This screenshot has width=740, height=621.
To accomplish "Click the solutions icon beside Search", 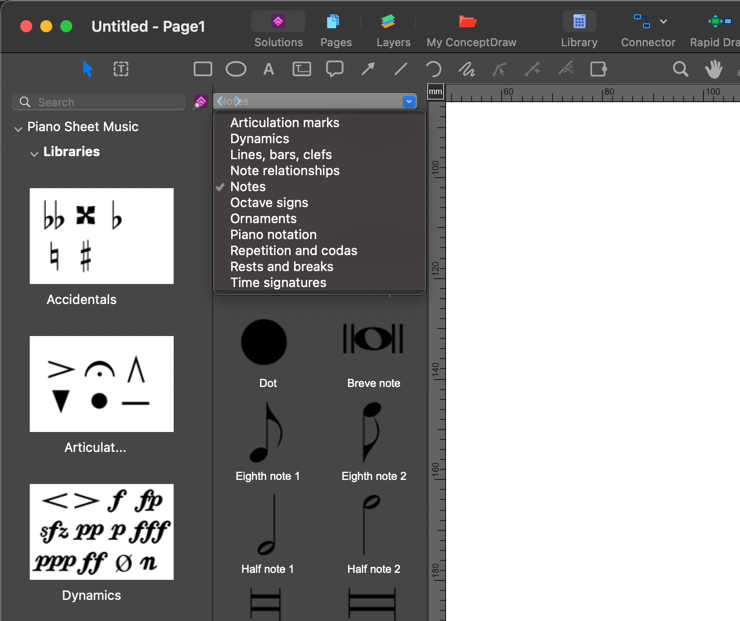I will click(201, 101).
